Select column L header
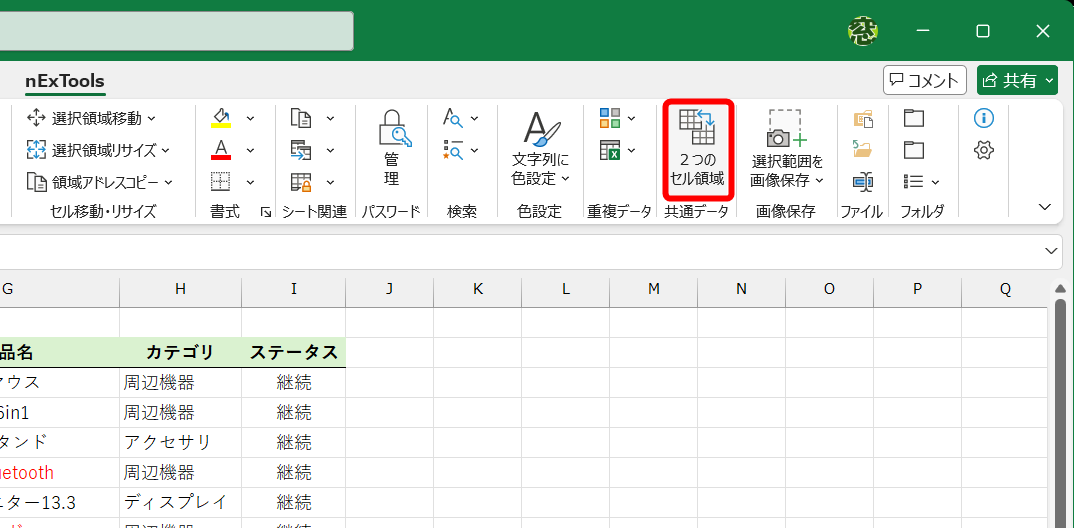Image resolution: width=1074 pixels, height=528 pixels. click(x=565, y=289)
